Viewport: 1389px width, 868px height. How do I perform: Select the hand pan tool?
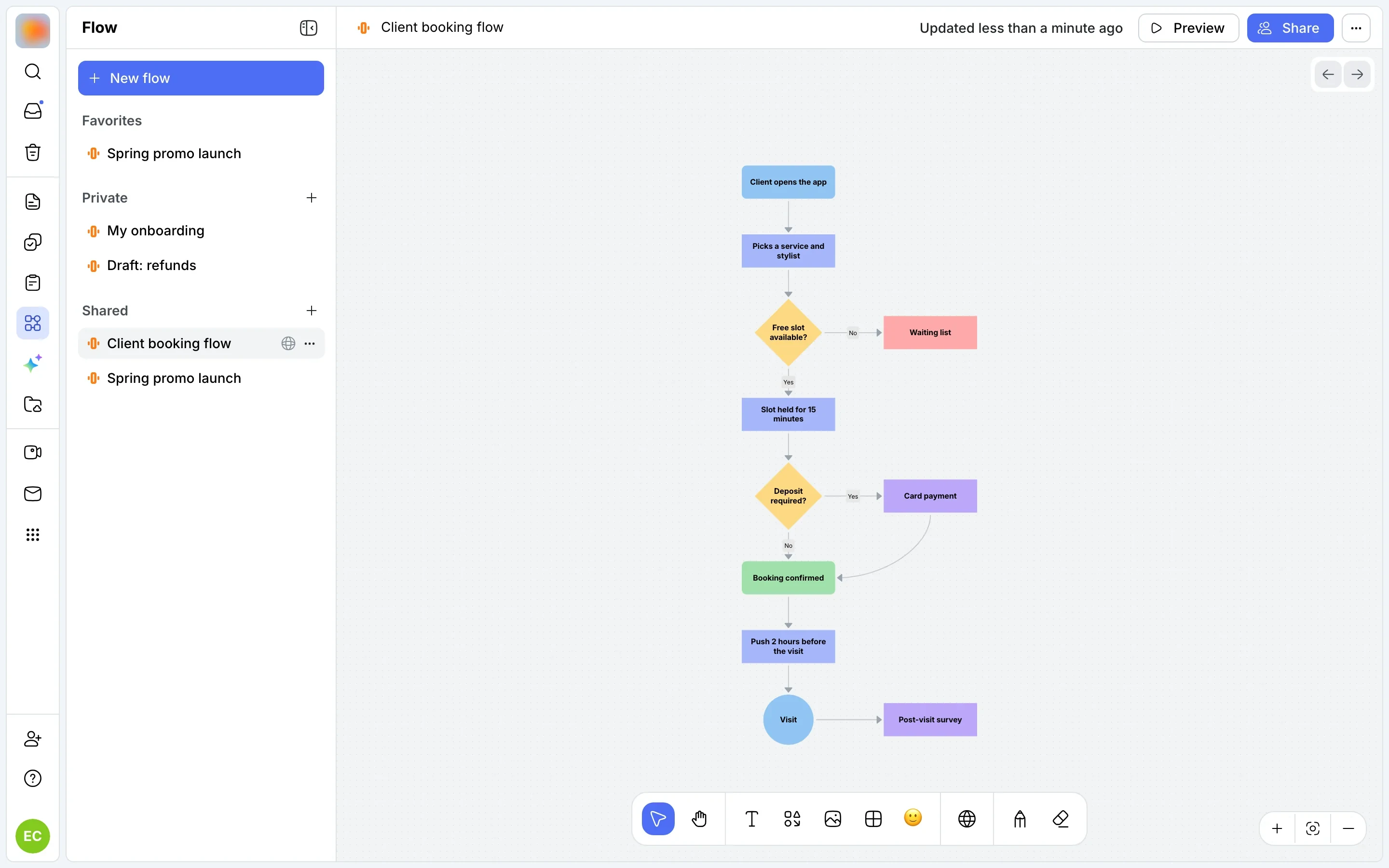699,819
